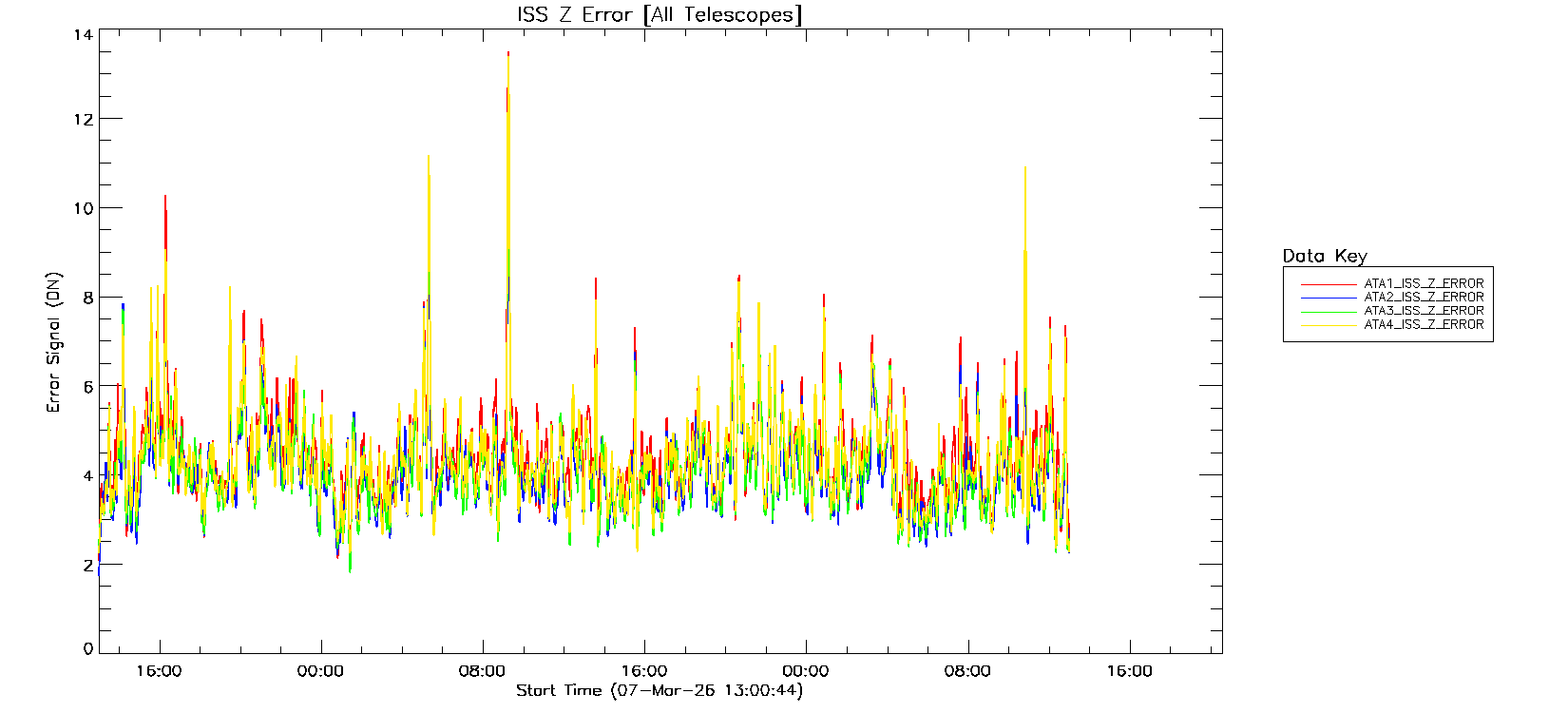Click the "Data Key" legend heading

(1324, 256)
